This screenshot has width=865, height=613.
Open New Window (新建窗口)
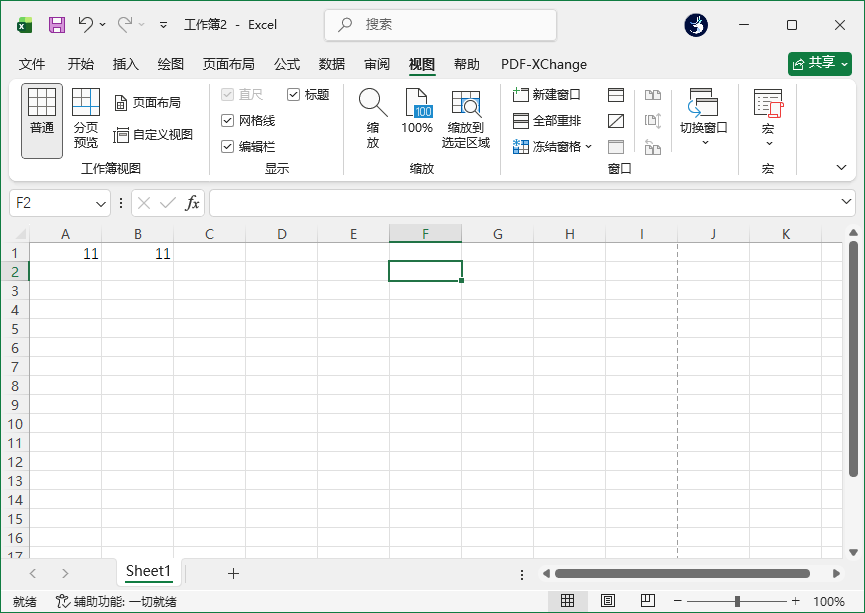pos(547,95)
